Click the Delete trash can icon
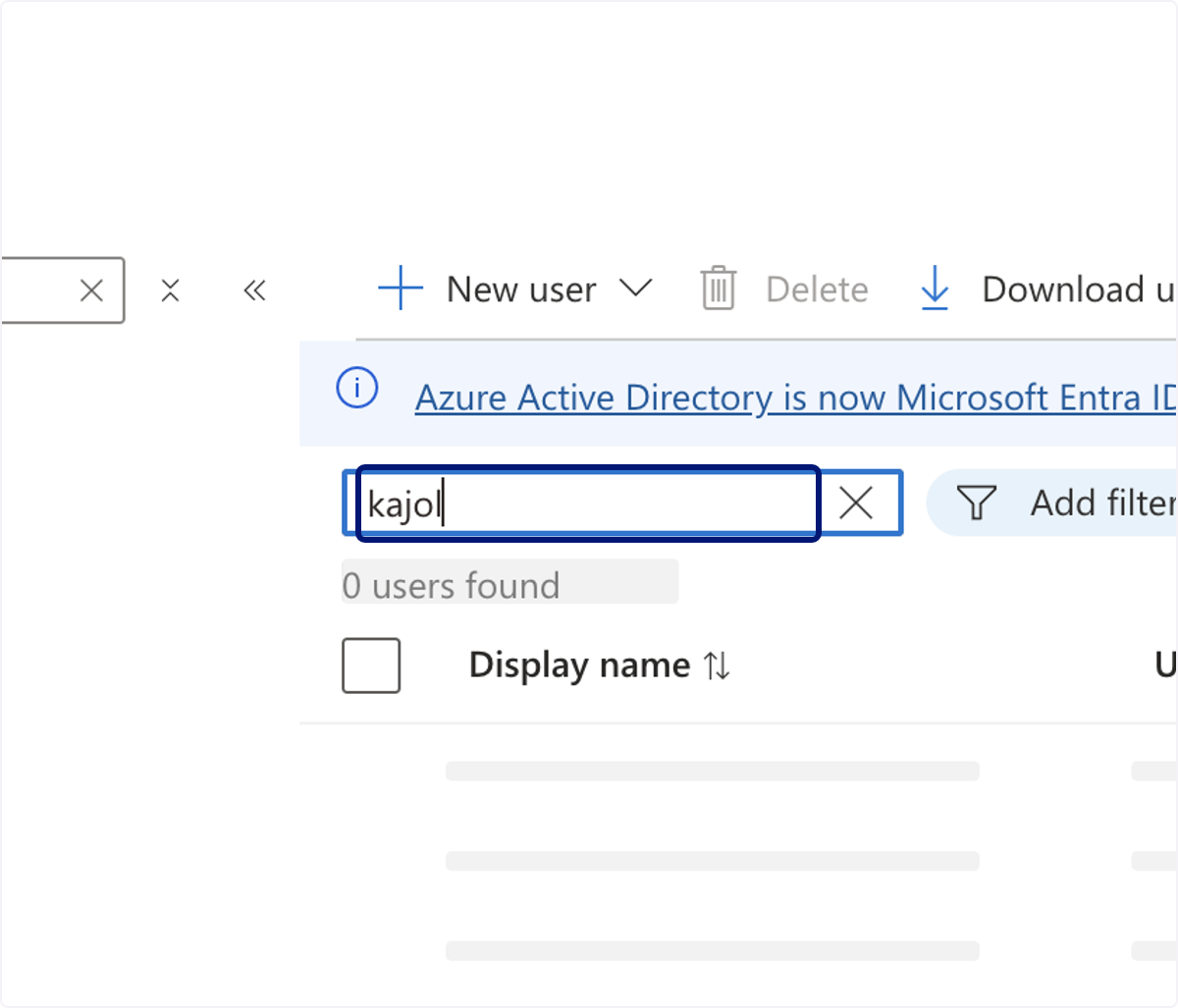The image size is (1178, 1008). pyautogui.click(x=719, y=289)
